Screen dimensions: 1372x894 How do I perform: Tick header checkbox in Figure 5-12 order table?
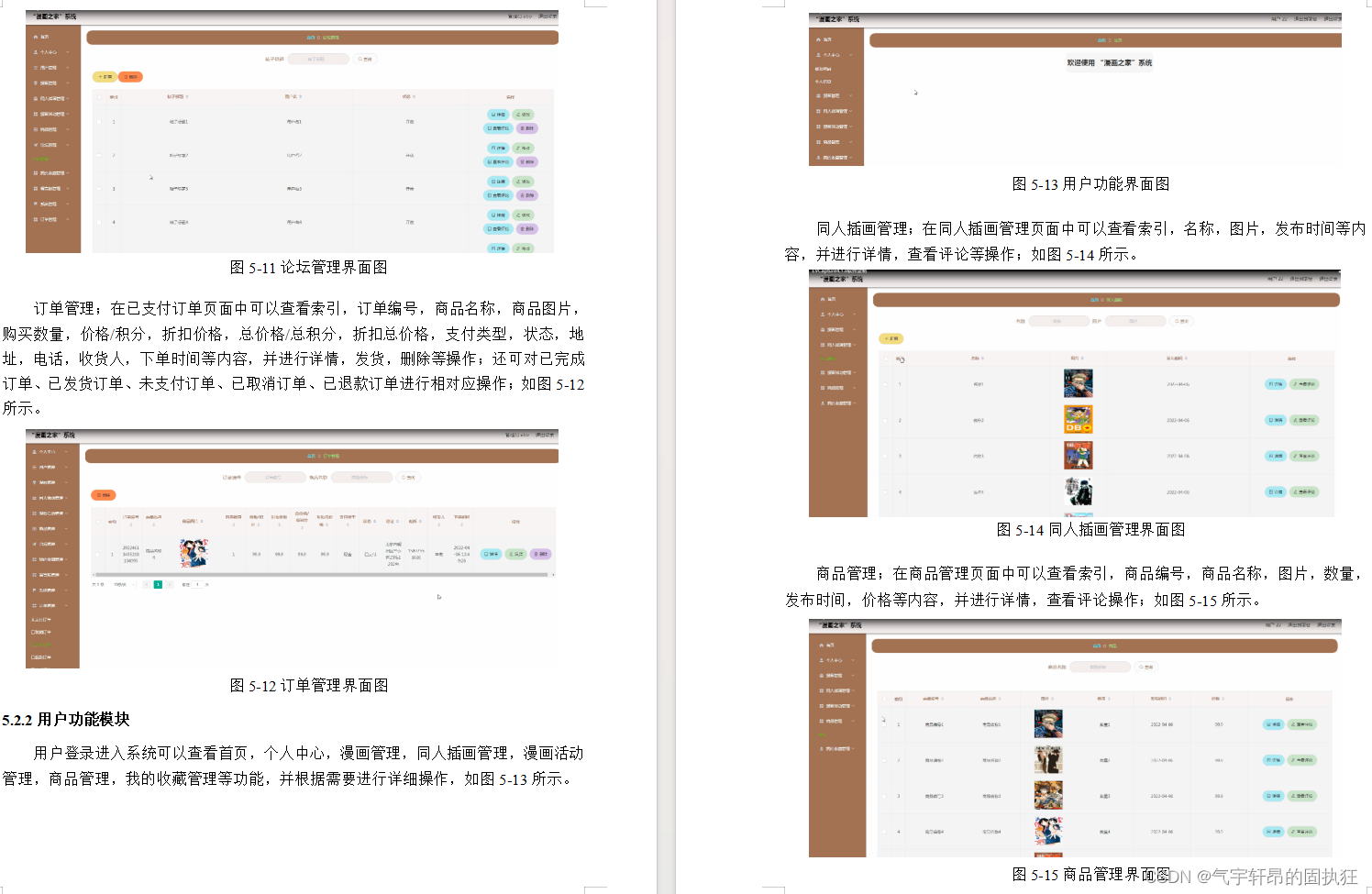98,522
